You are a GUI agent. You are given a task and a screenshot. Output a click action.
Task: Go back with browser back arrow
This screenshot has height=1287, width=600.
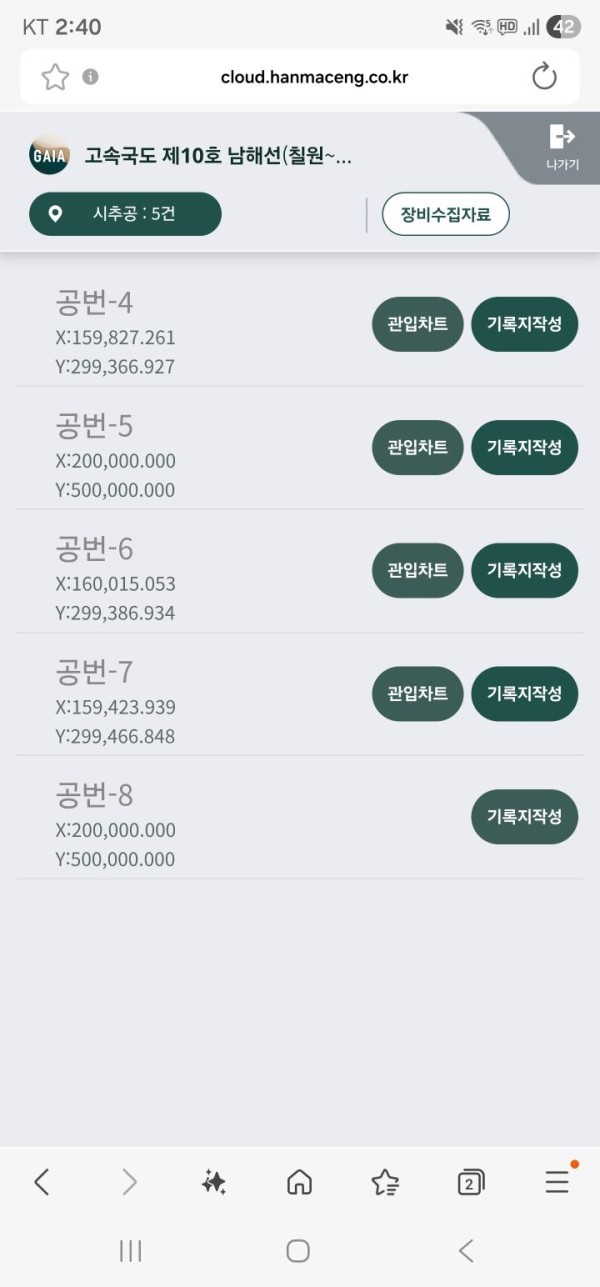click(x=41, y=1182)
